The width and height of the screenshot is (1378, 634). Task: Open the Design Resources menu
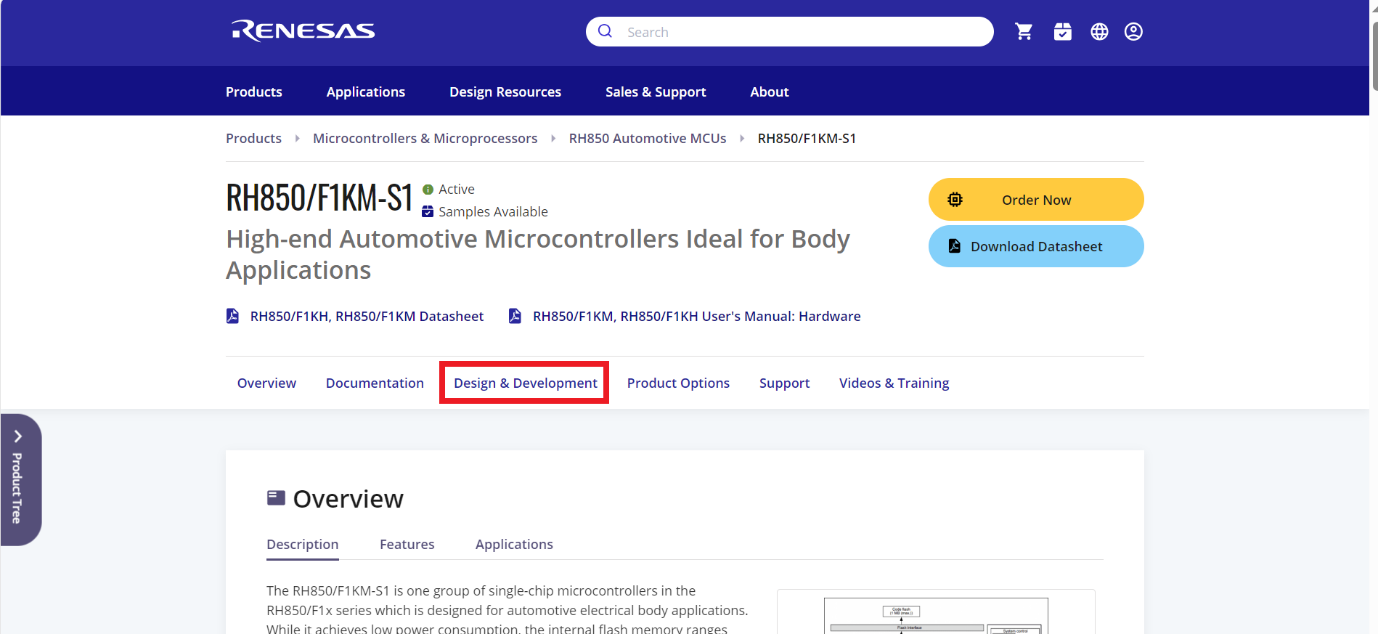(x=505, y=91)
